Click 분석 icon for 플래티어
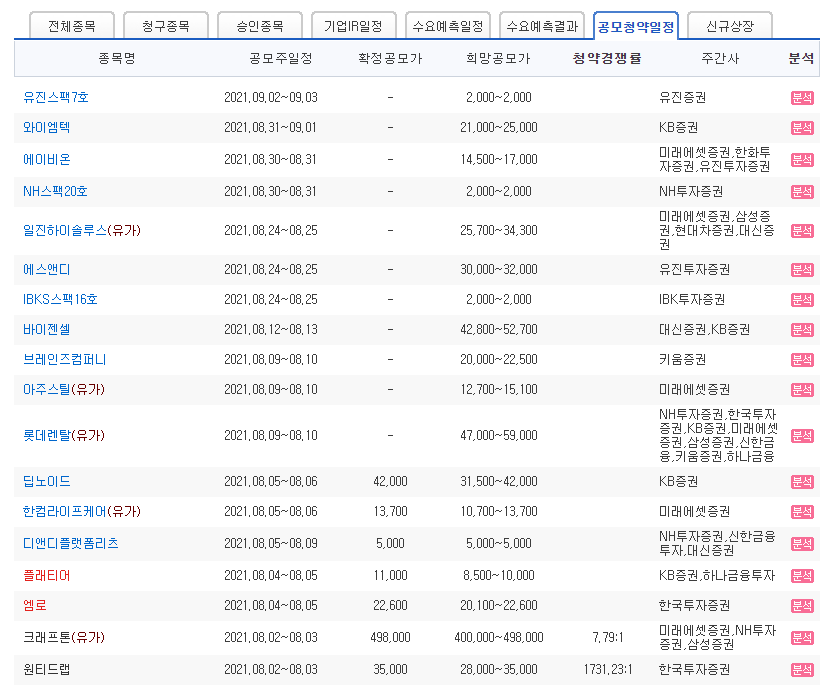Image resolution: width=828 pixels, height=688 pixels. [802, 576]
